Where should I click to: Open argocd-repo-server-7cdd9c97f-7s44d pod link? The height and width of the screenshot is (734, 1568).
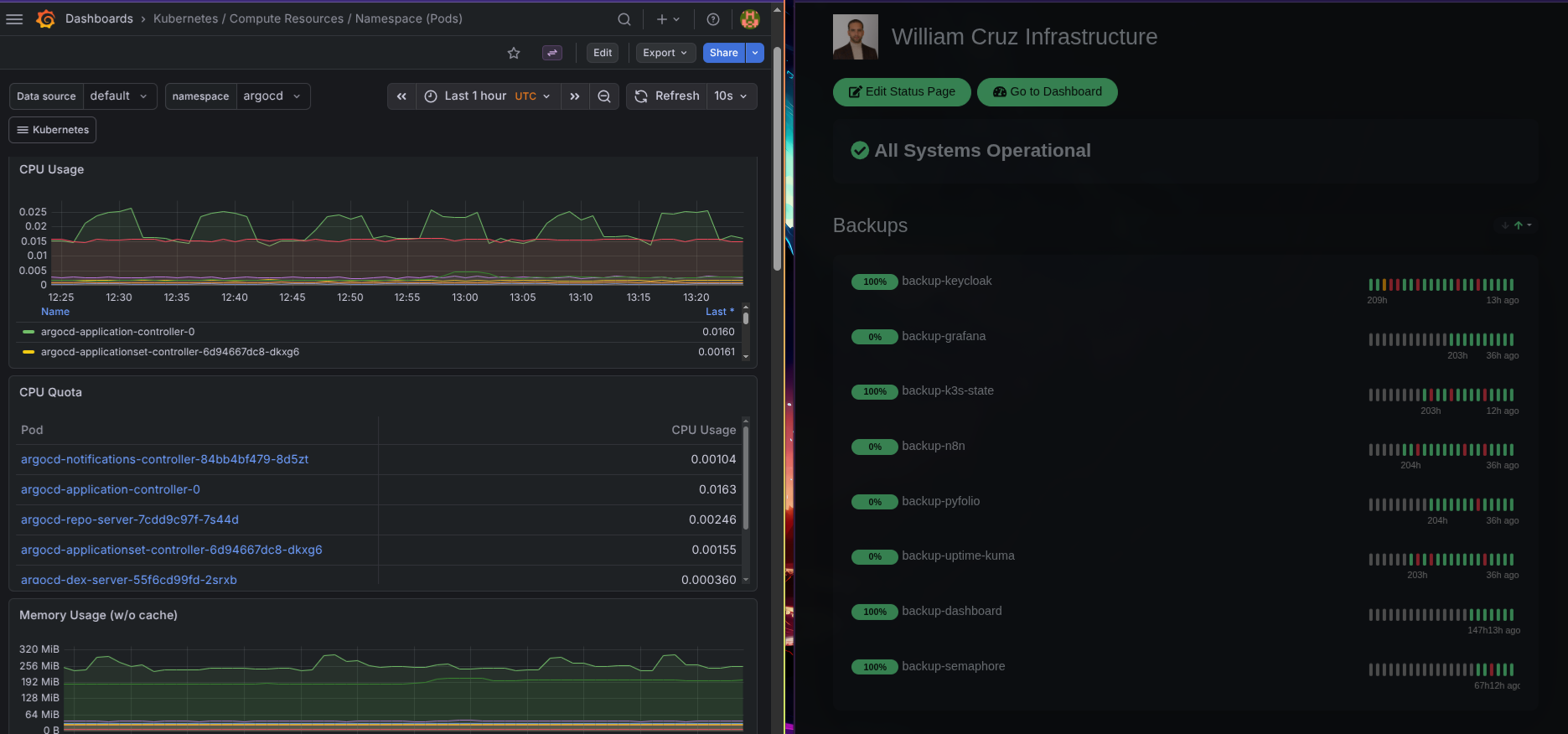(x=130, y=519)
